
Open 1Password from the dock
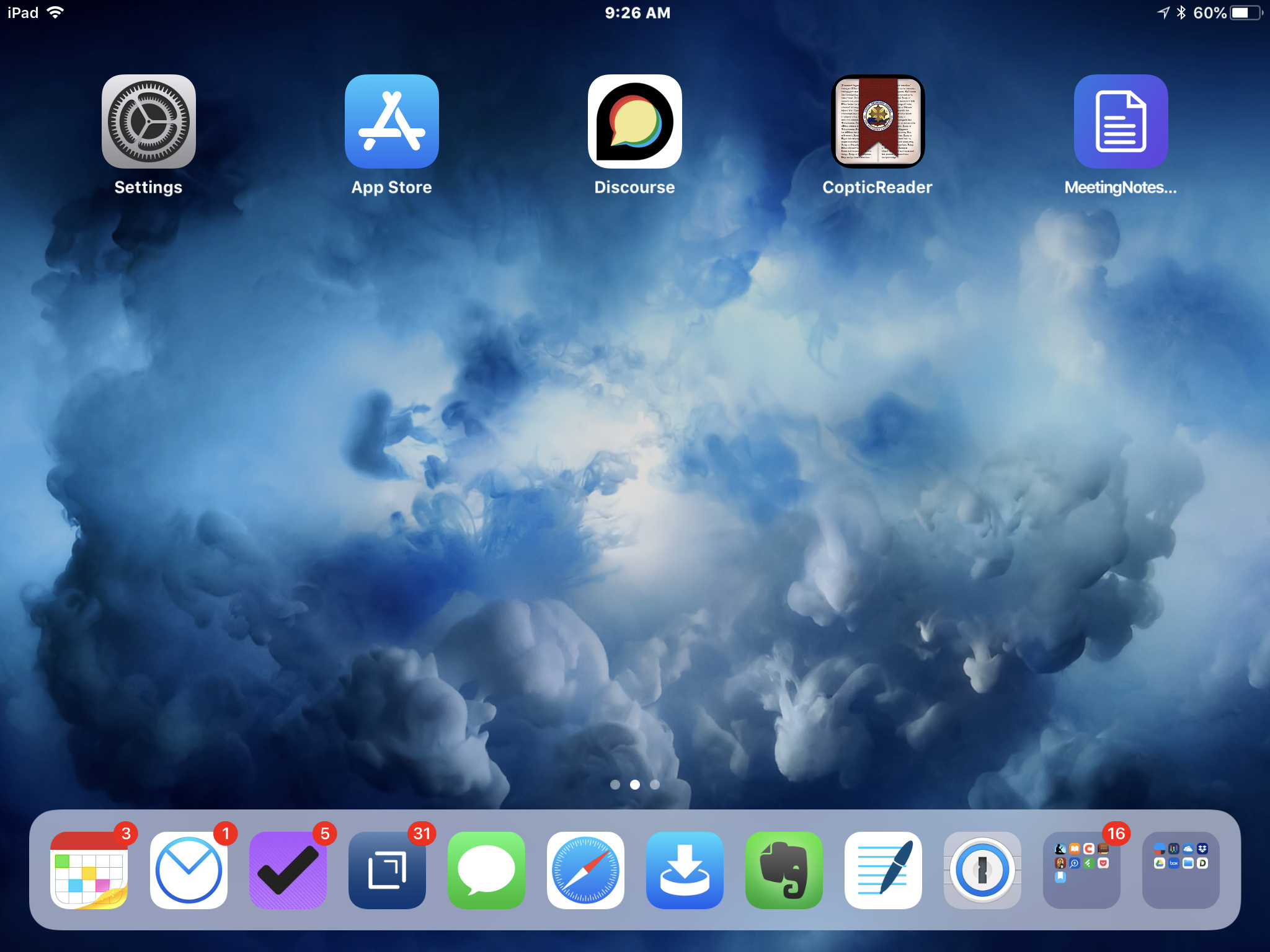tap(982, 870)
